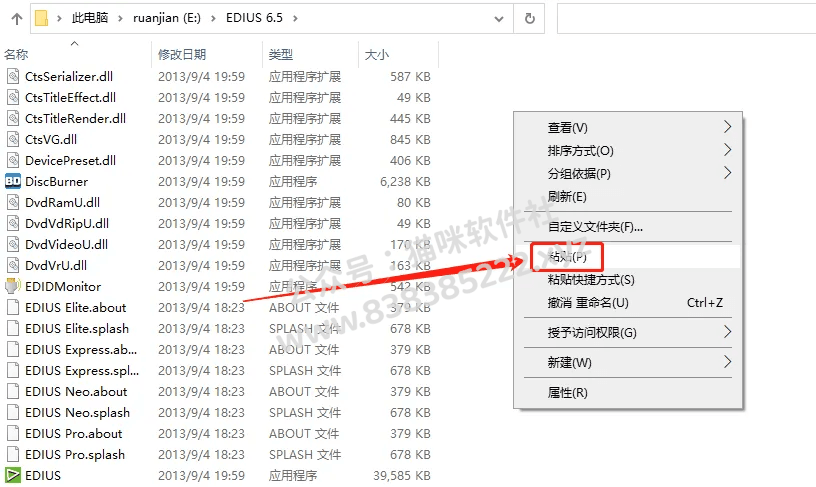Sort by the 名称 column header
This screenshot has height=487, width=816.
click(x=16, y=55)
